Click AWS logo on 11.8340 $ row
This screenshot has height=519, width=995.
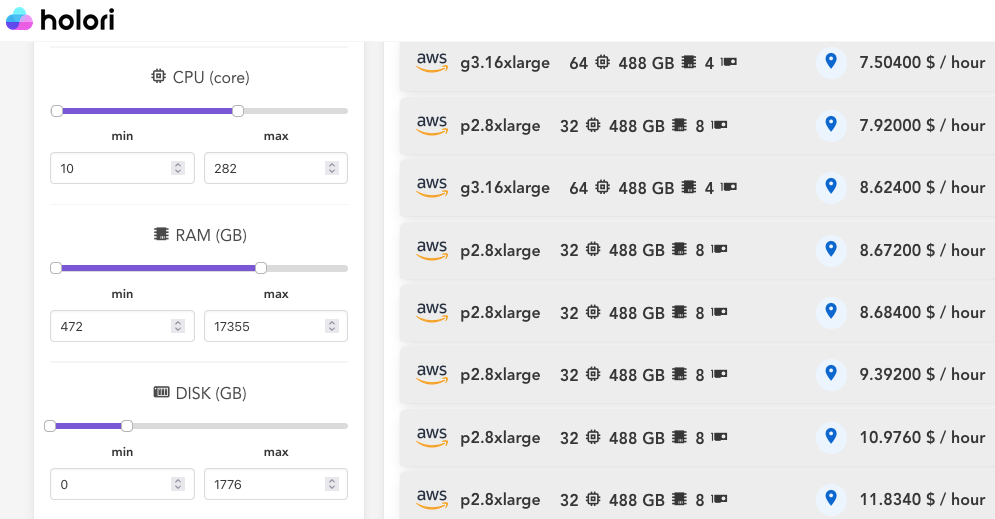(432, 499)
